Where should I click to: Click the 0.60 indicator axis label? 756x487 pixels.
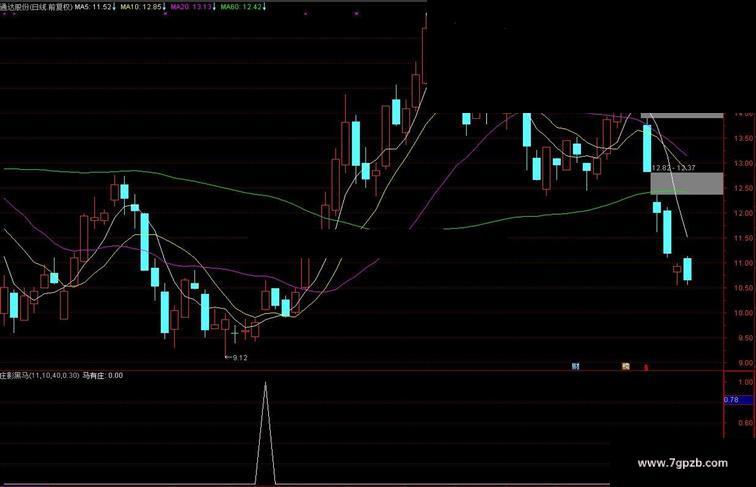point(745,423)
